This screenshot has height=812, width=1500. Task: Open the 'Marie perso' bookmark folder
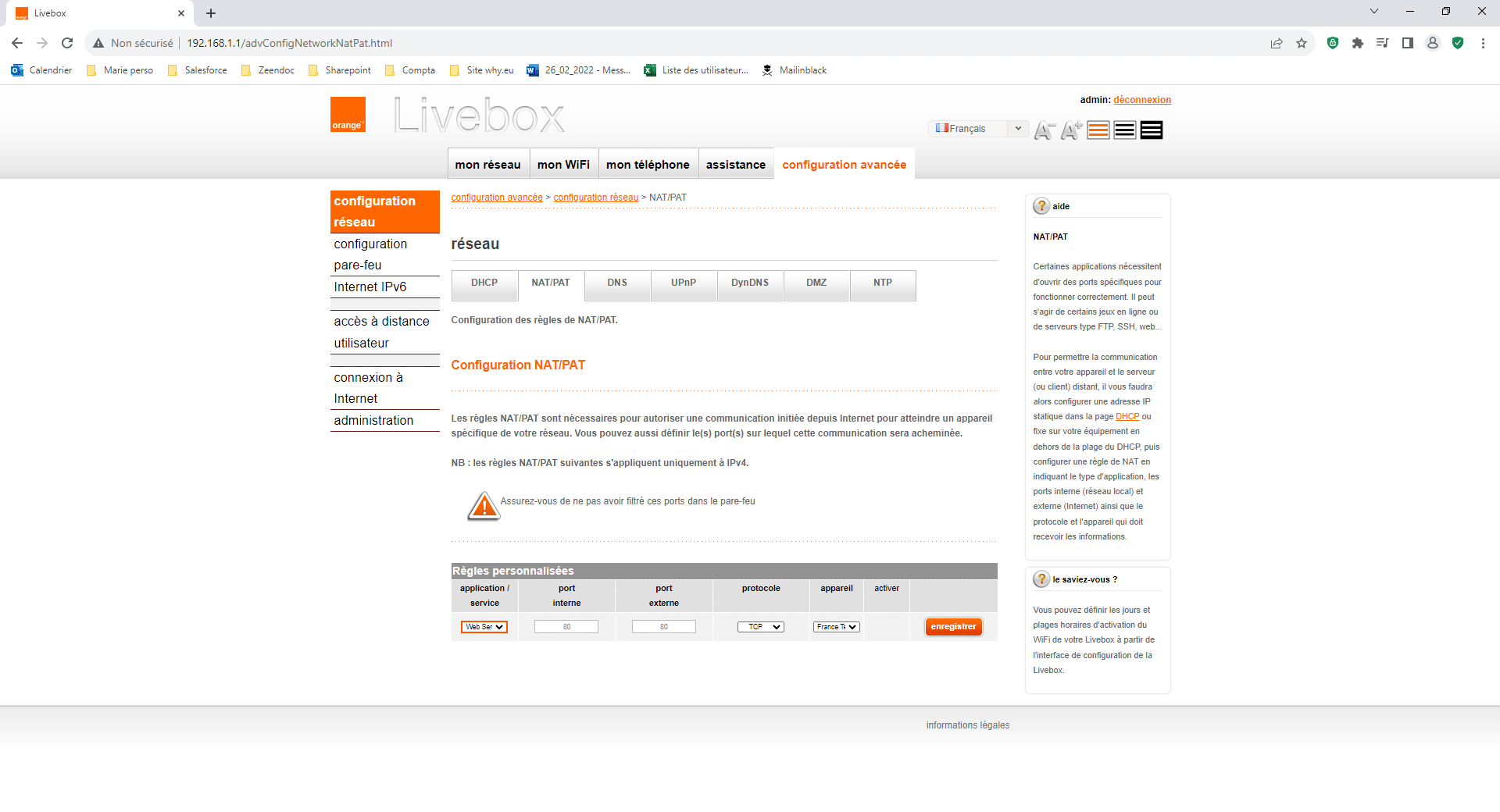pyautogui.click(x=120, y=70)
